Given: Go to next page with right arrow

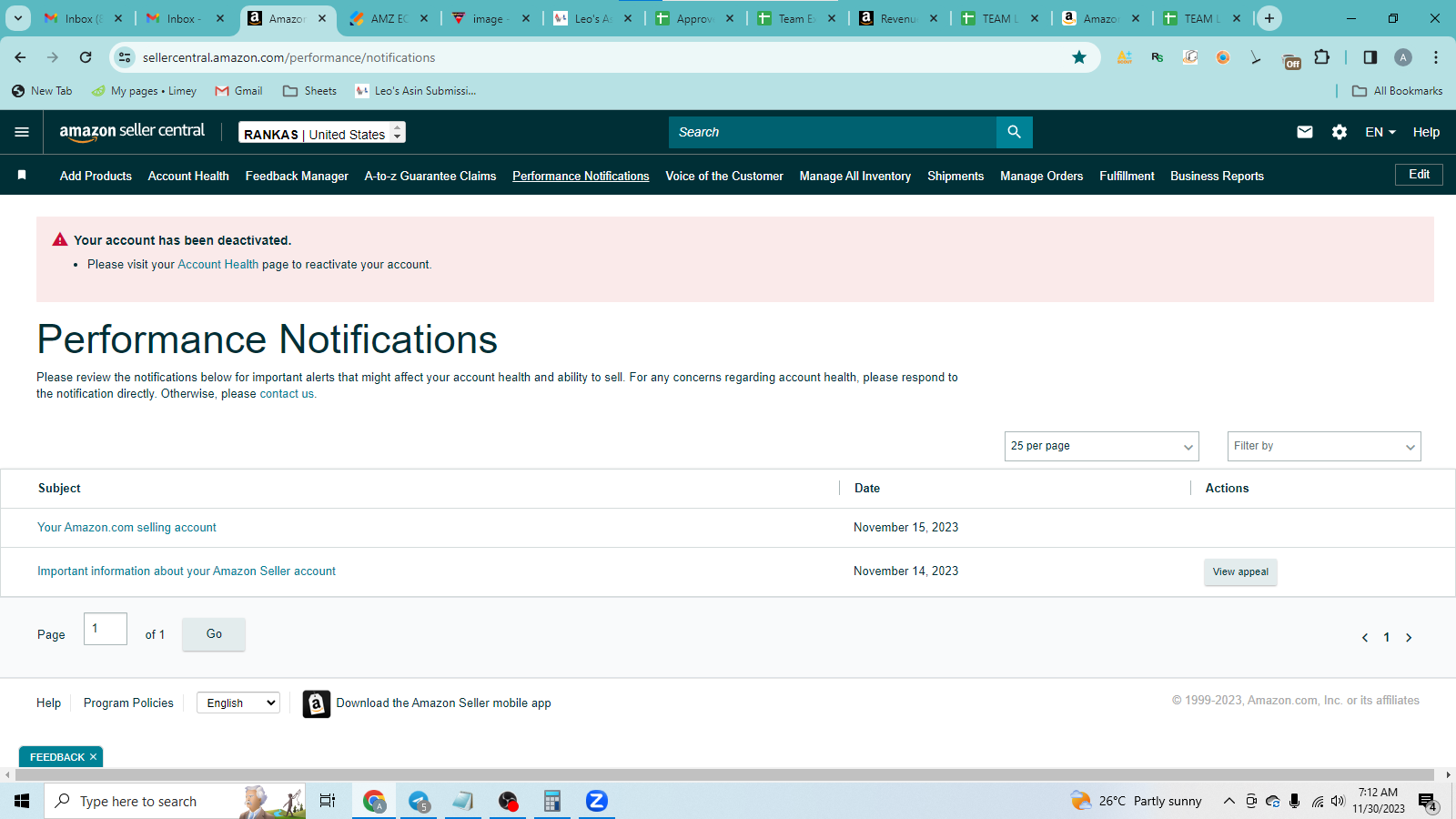Looking at the screenshot, I should click(x=1409, y=638).
